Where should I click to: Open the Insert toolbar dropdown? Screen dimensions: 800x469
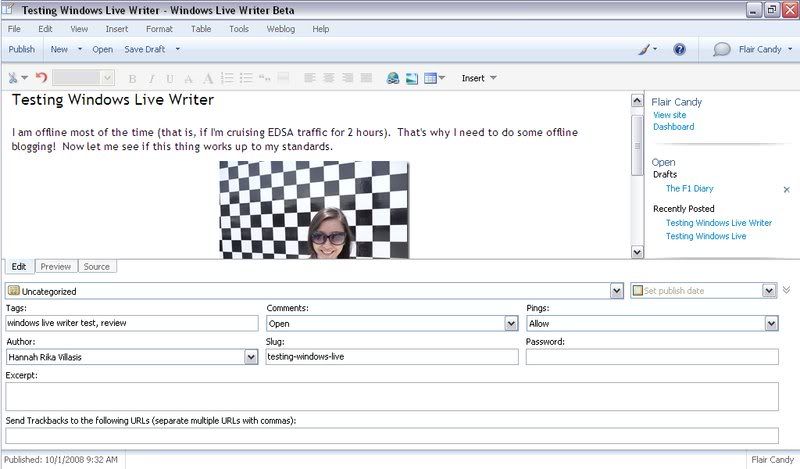point(479,78)
